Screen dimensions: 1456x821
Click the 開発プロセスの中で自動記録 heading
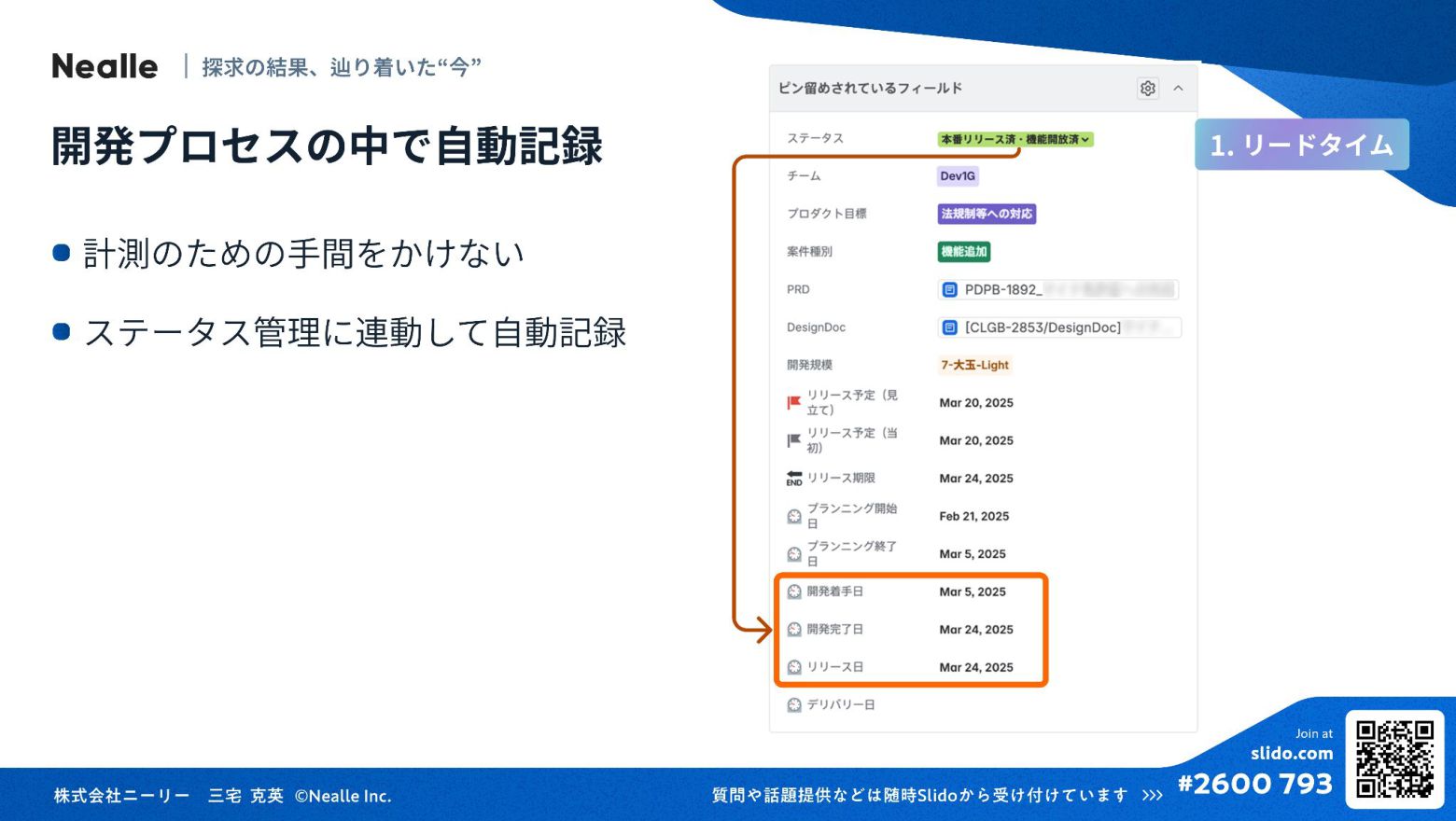328,146
